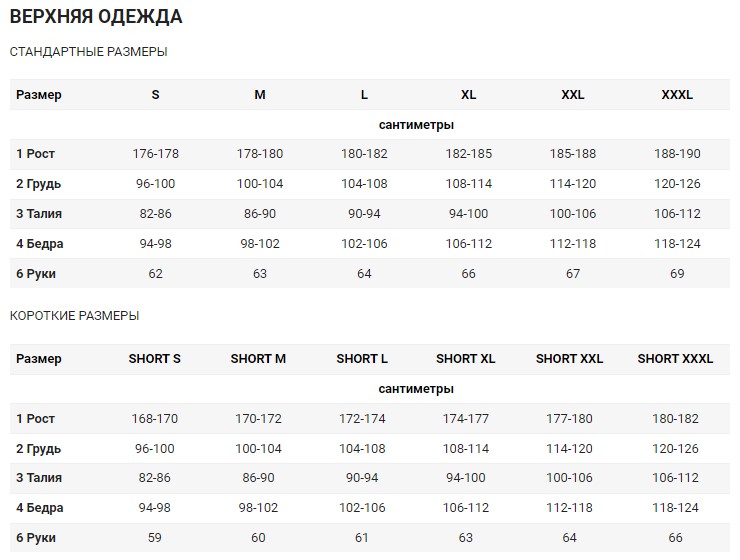740x560 pixels.
Task: Select the SHORT XXXL column header
Action: 675,359
